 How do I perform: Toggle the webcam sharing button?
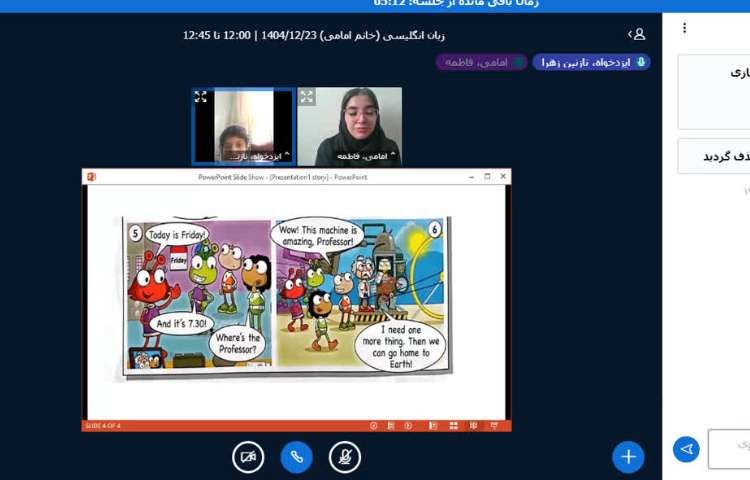(248, 457)
